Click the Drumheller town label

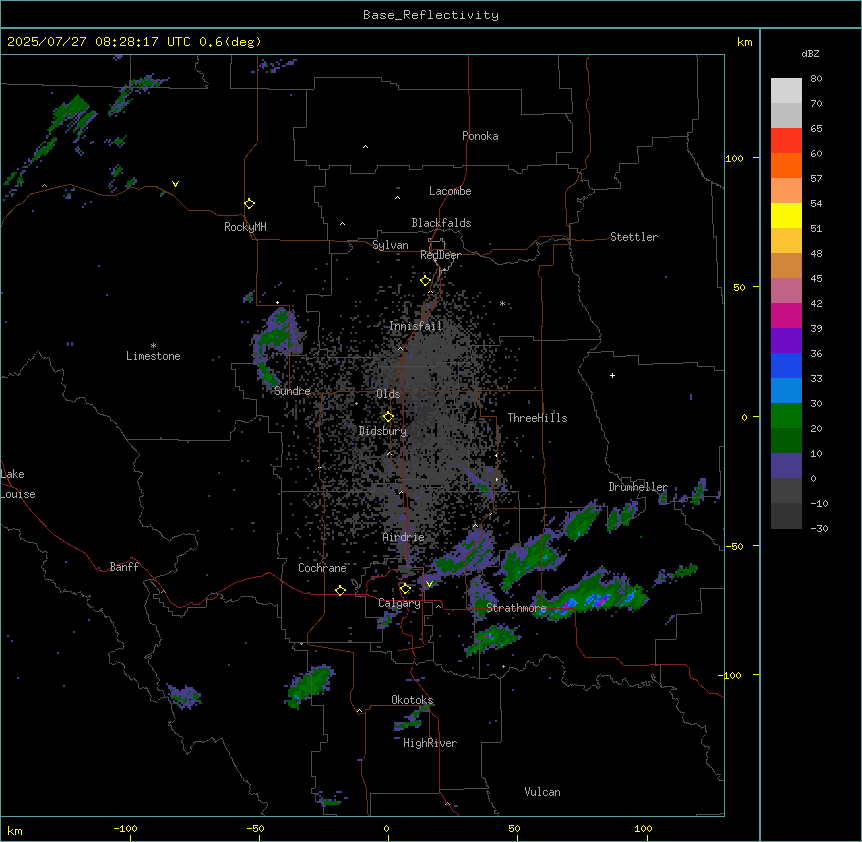click(x=638, y=487)
